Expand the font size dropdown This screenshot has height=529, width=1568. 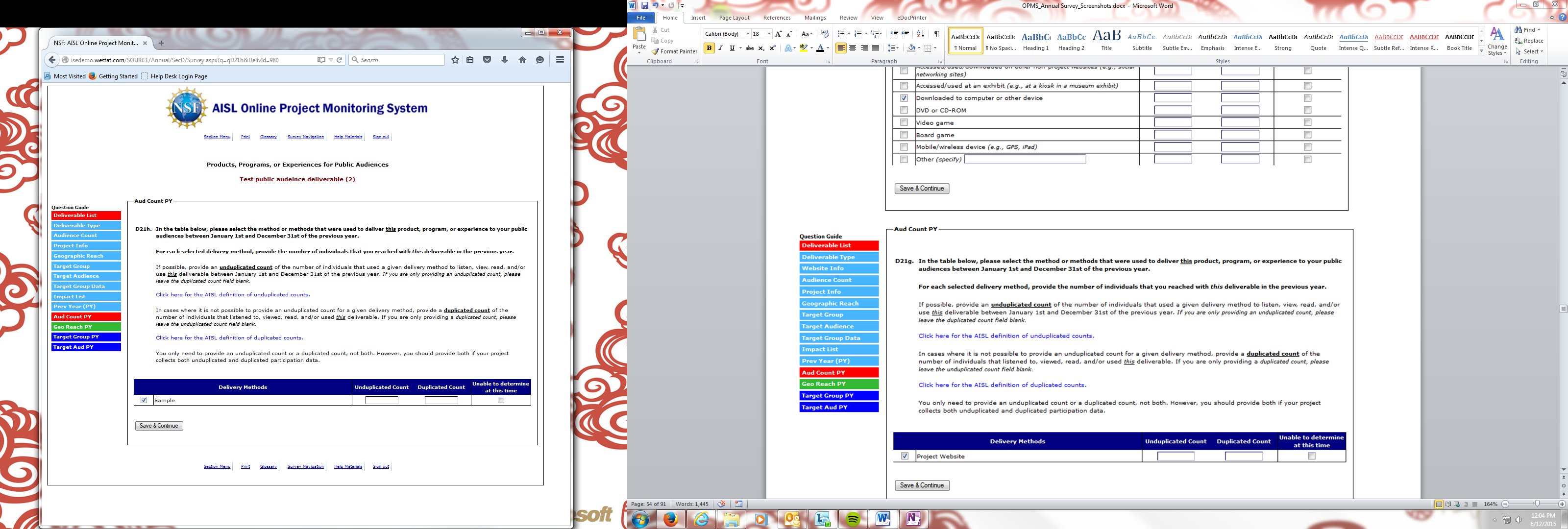[x=769, y=34]
